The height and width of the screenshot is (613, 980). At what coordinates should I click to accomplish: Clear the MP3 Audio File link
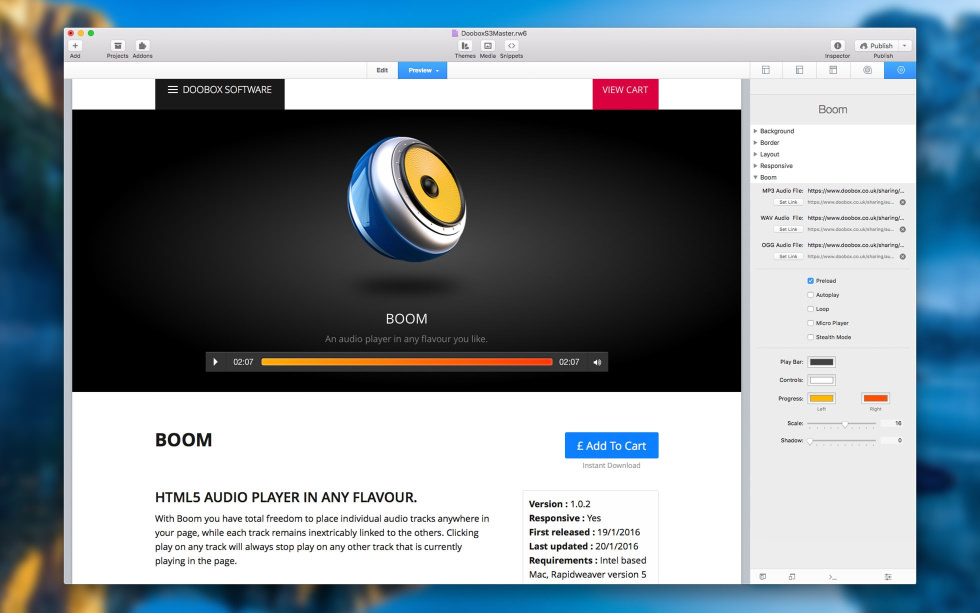click(902, 202)
